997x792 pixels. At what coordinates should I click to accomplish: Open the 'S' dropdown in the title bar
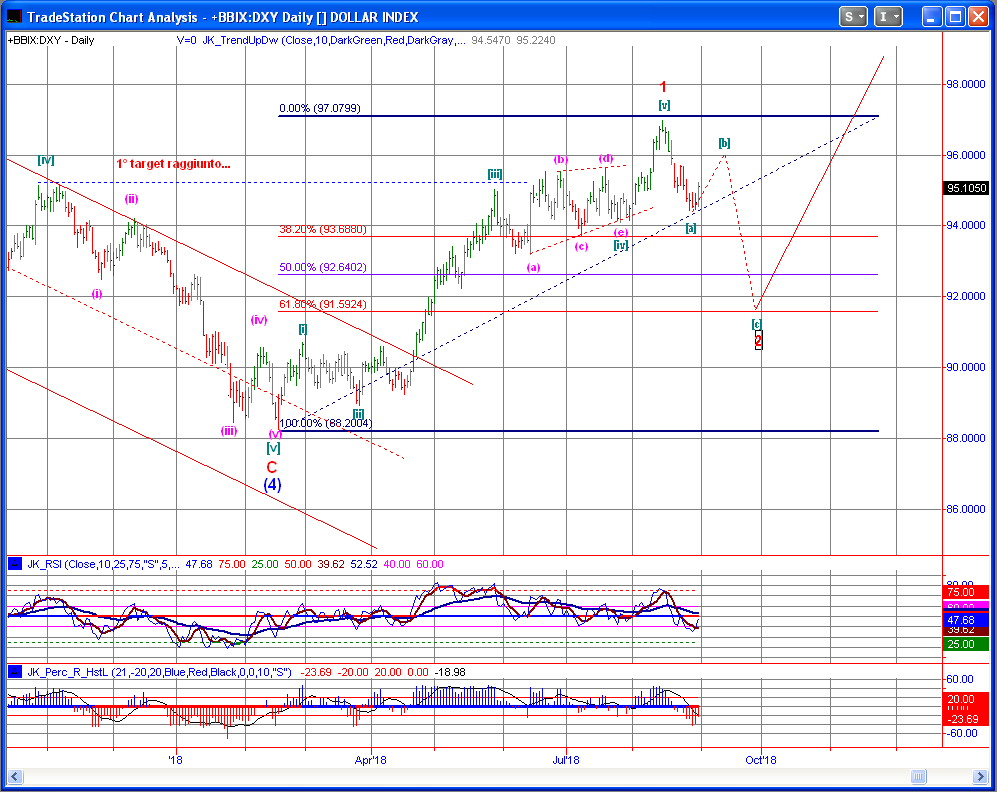pos(853,17)
